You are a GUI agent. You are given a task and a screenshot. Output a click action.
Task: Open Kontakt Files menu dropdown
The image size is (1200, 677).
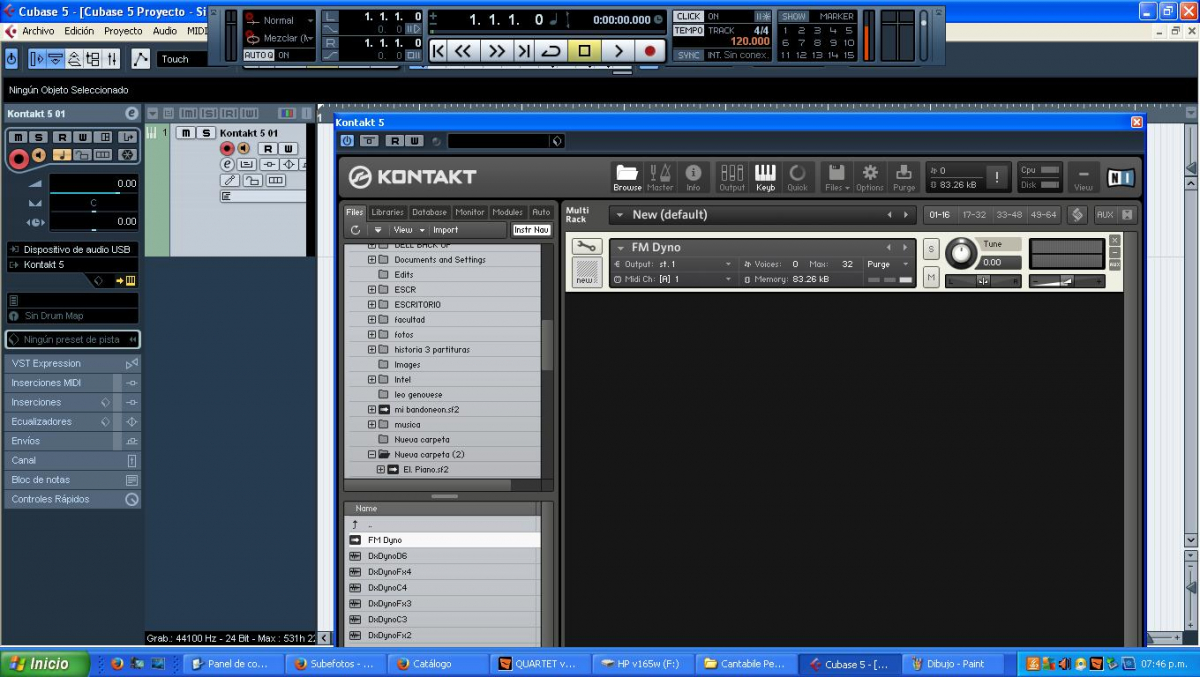(837, 177)
